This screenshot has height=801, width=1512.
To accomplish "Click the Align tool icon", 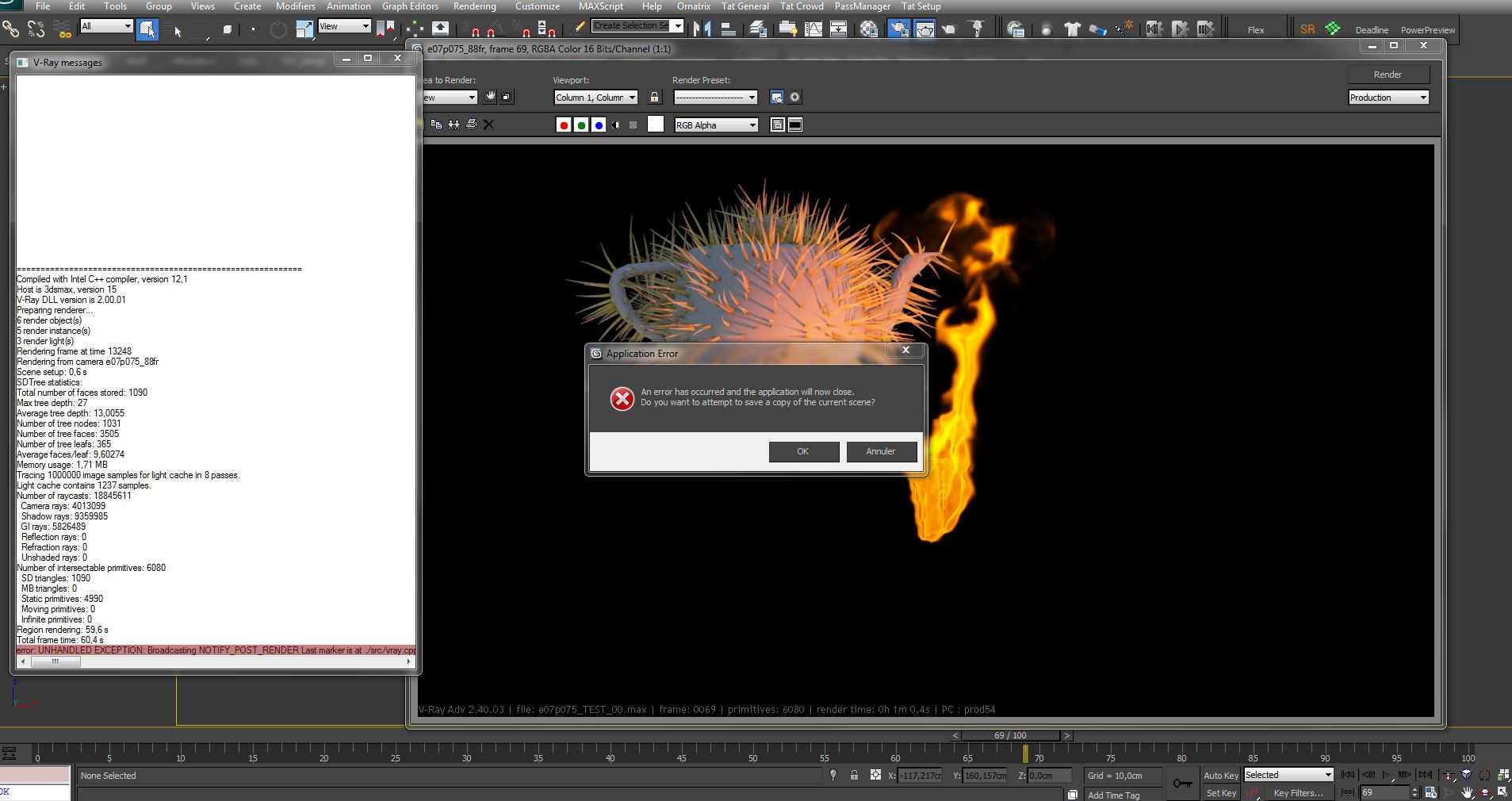I will coord(727,29).
